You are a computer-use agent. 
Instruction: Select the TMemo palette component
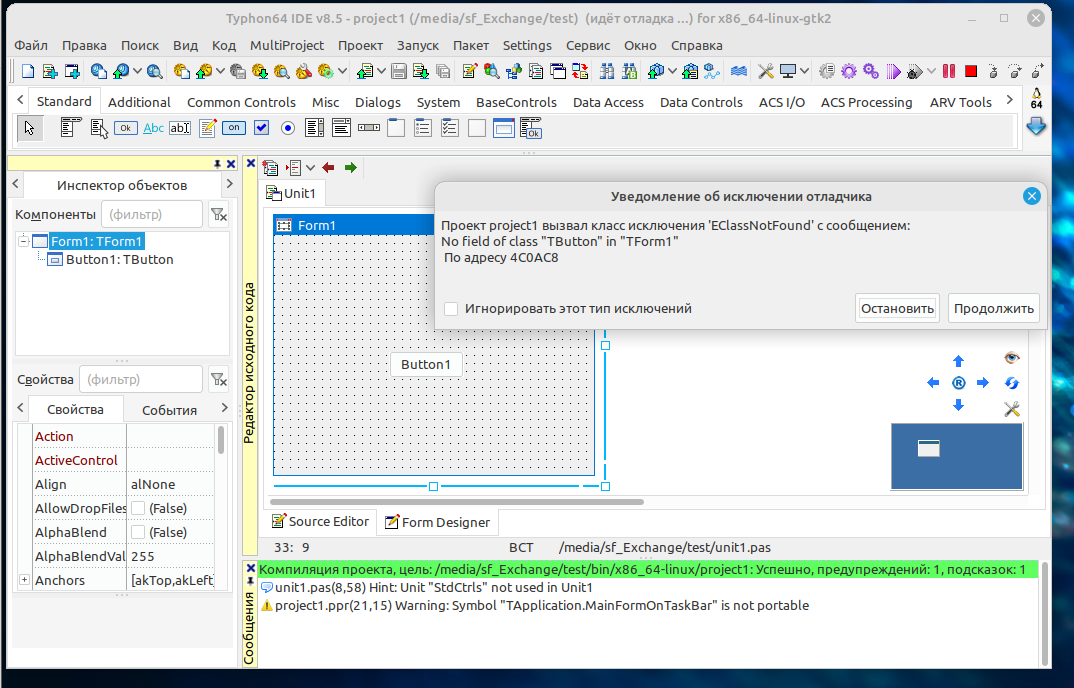tap(207, 127)
